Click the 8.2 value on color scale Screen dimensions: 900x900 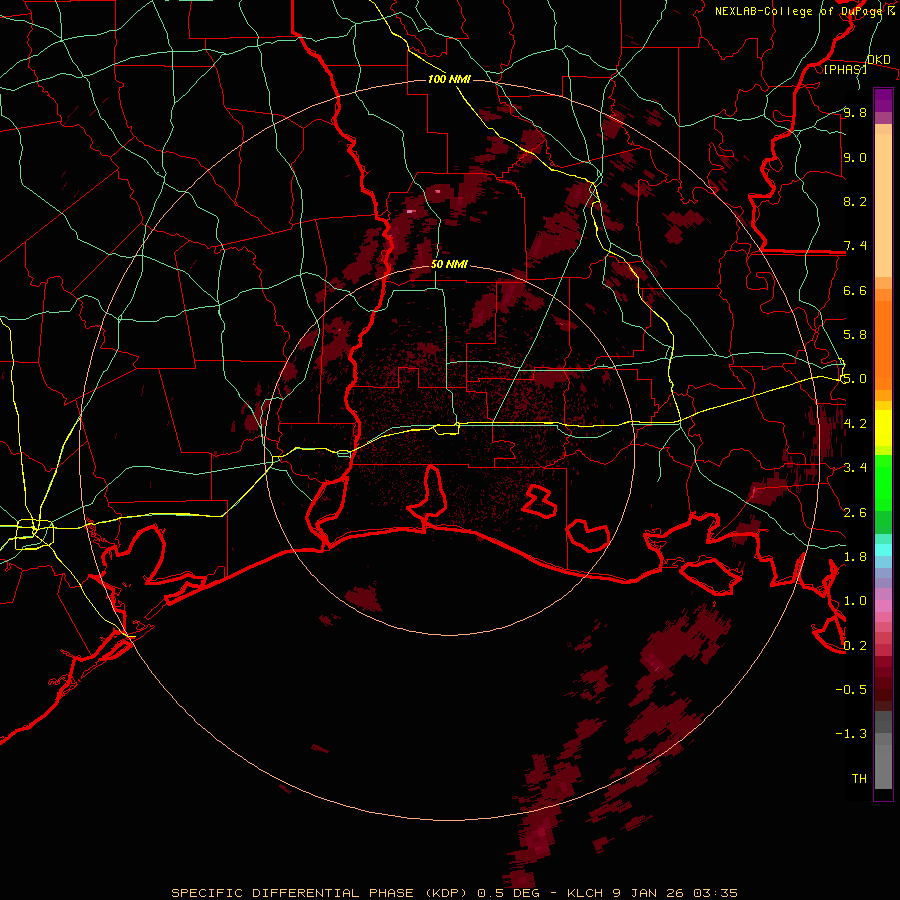point(855,201)
